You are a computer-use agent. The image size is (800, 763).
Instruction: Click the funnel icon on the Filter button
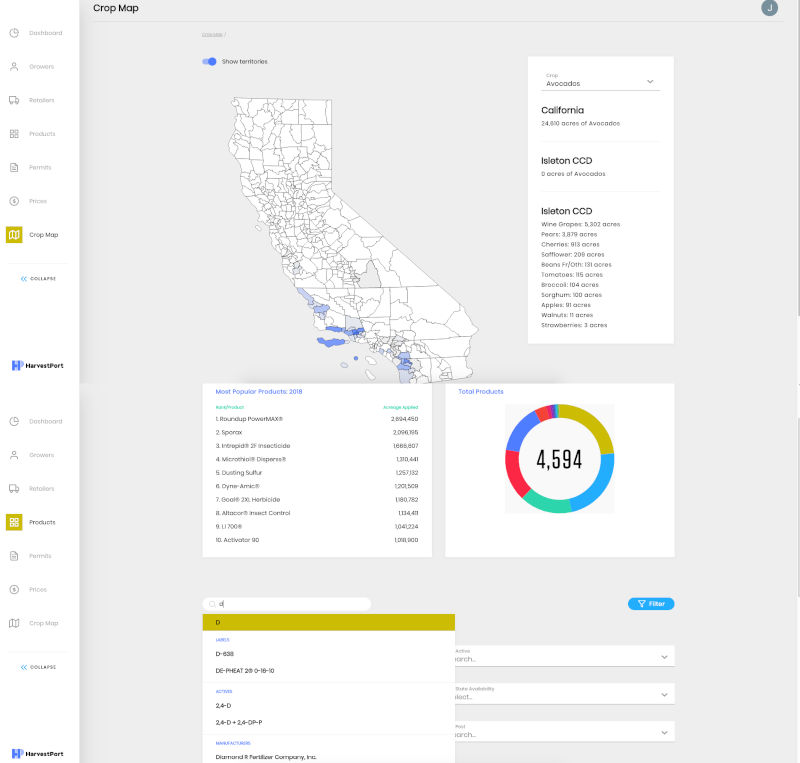pyautogui.click(x=642, y=604)
